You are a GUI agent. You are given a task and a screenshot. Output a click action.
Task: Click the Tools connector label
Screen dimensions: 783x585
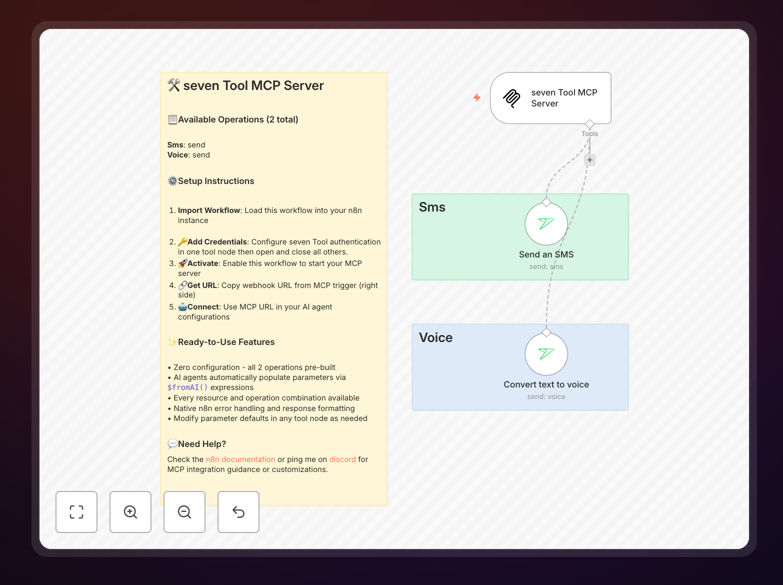[590, 134]
